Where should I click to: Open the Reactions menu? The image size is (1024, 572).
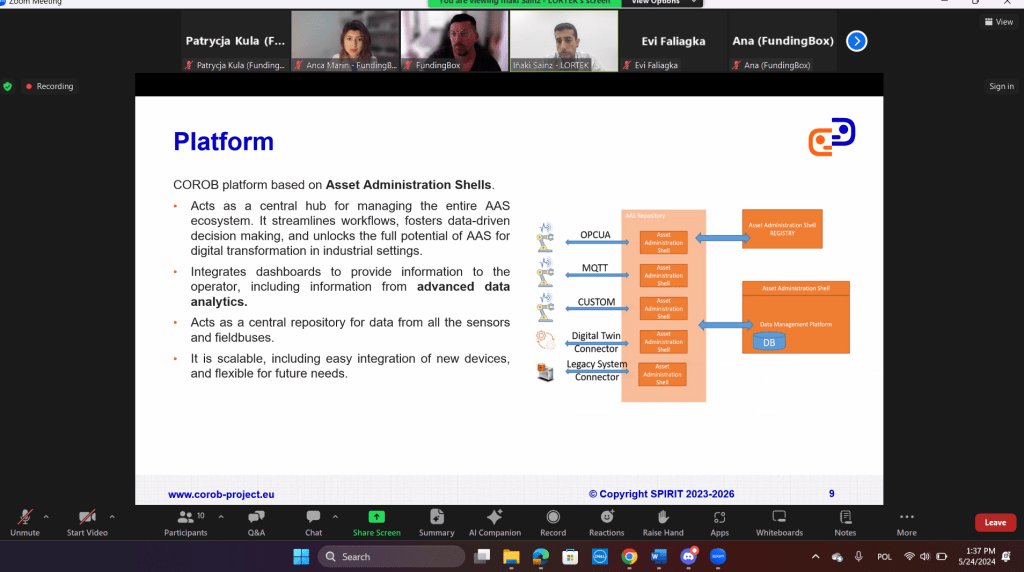(606, 518)
